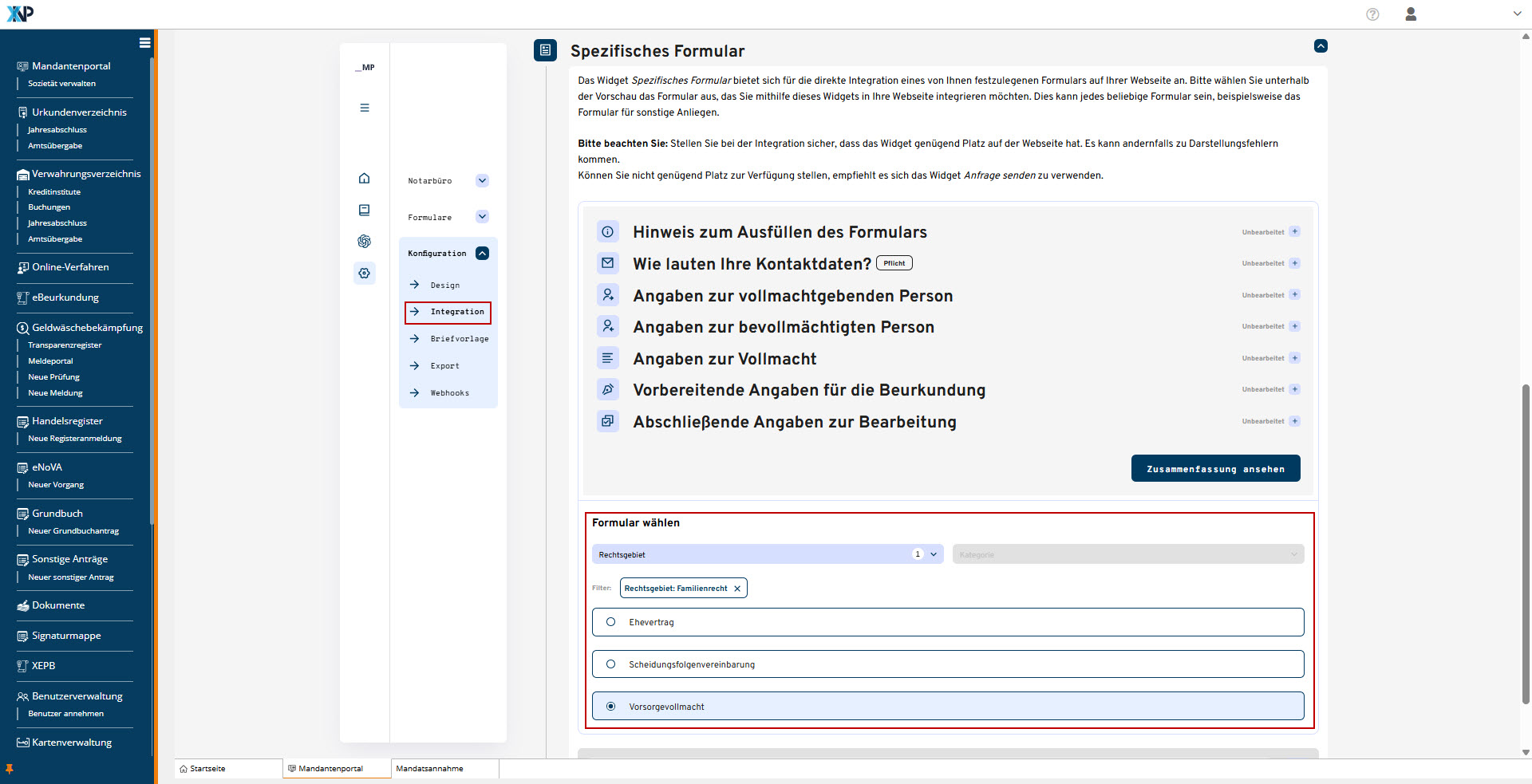This screenshot has width=1532, height=784.
Task: Click the main vertical scrollbar thumb
Action: (1526, 544)
